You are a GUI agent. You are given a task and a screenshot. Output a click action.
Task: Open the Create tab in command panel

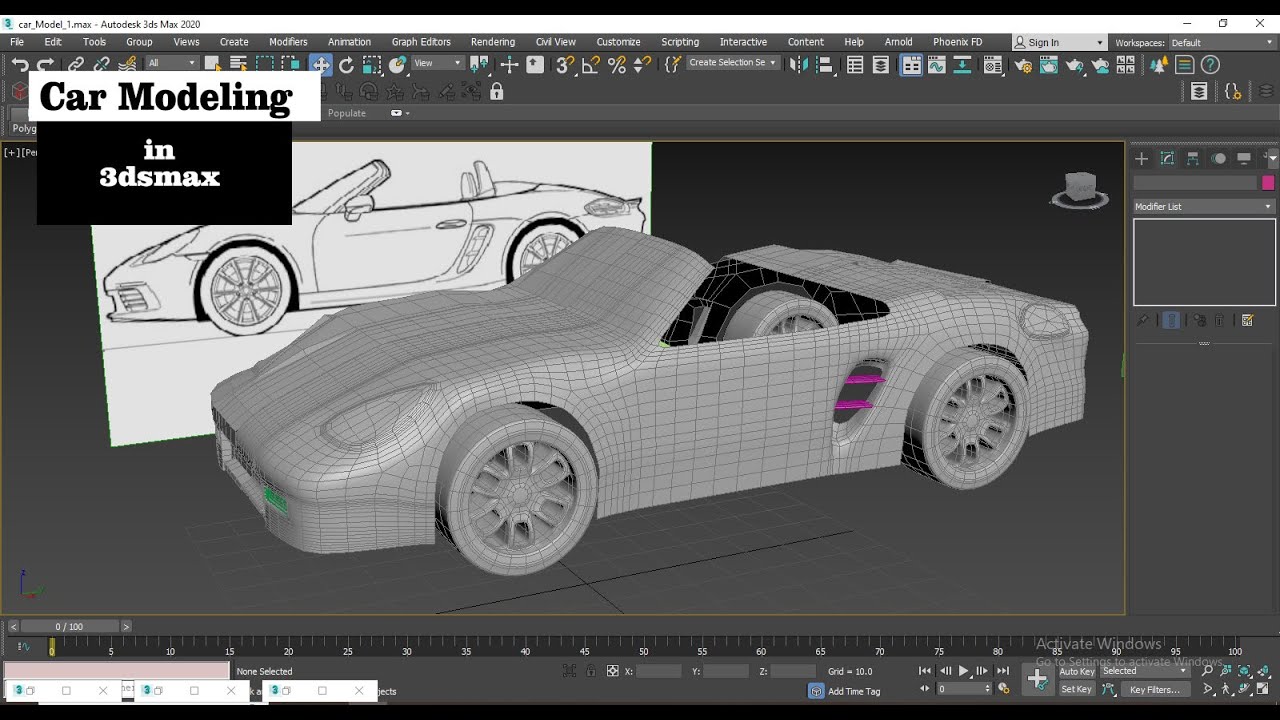coord(1141,159)
